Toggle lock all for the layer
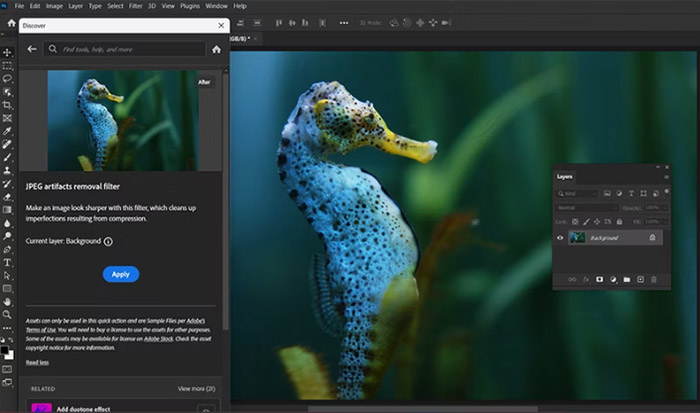This screenshot has width=700, height=413. coord(619,221)
